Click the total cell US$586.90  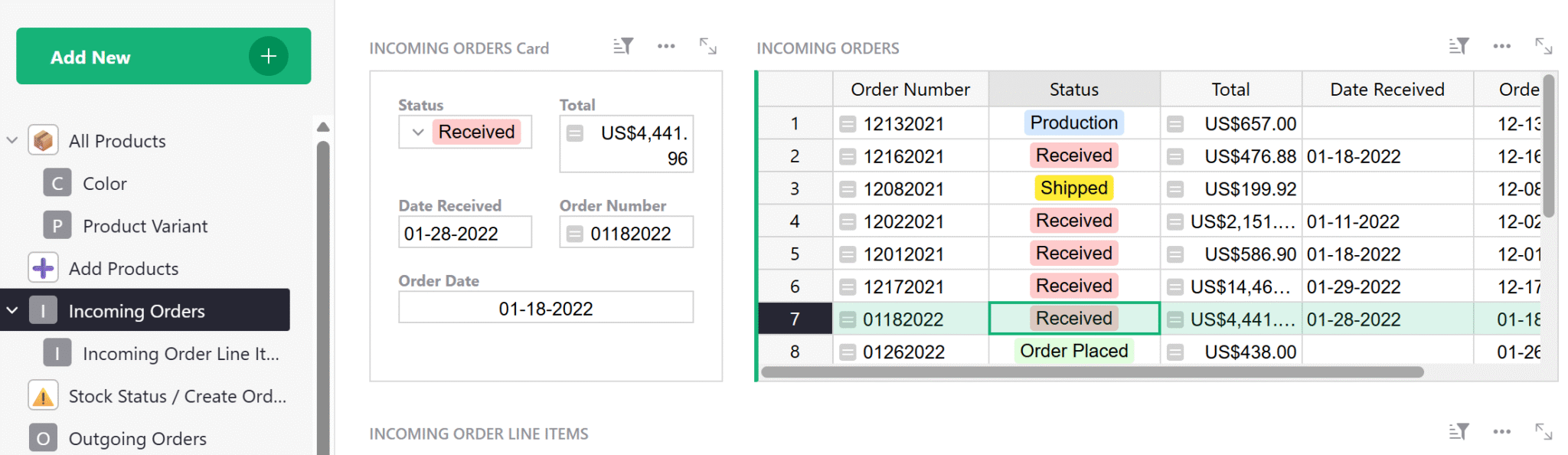[1230, 254]
